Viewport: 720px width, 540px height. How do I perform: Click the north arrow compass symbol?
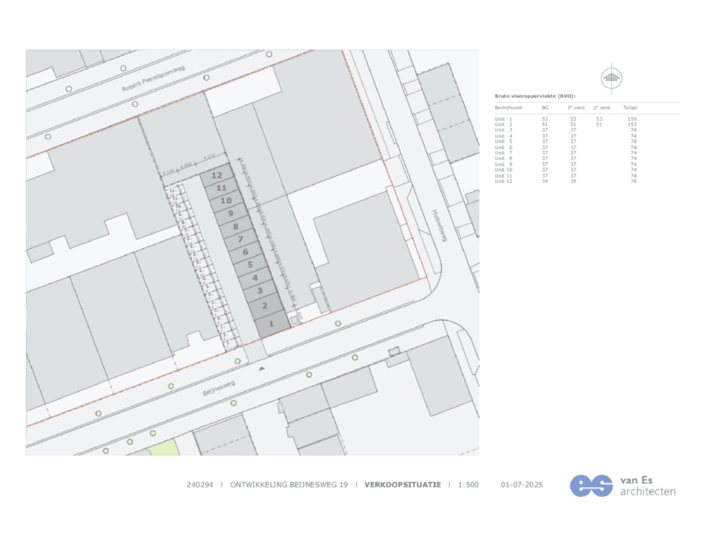coord(609,79)
